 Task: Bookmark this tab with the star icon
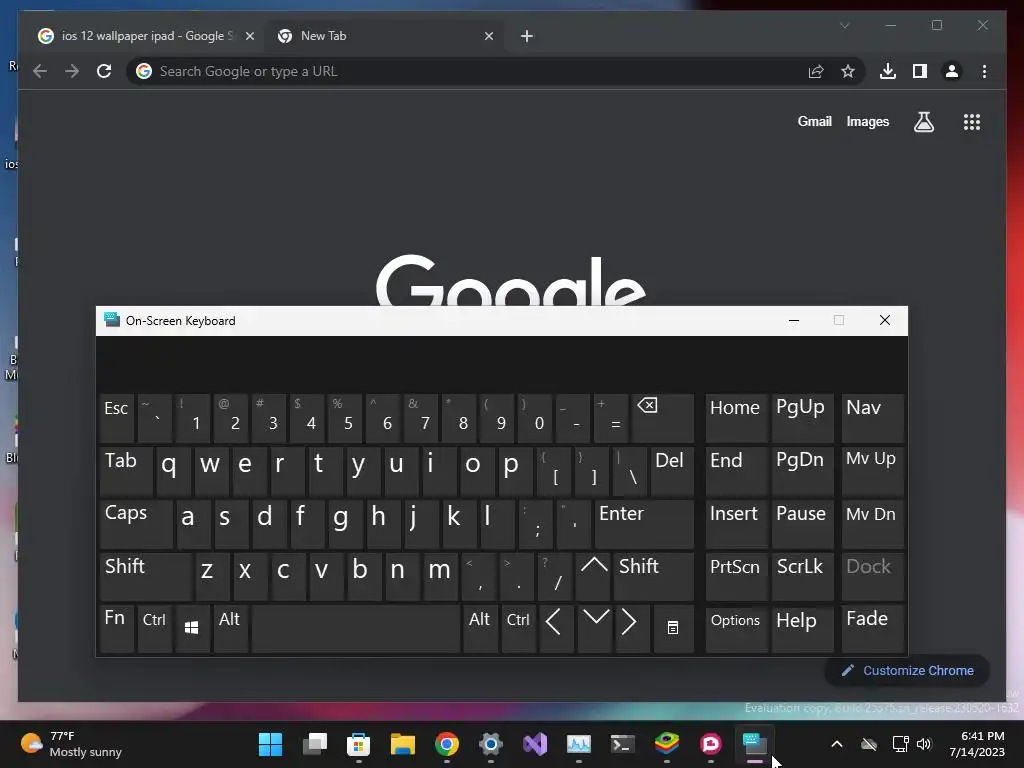pyautogui.click(x=848, y=71)
